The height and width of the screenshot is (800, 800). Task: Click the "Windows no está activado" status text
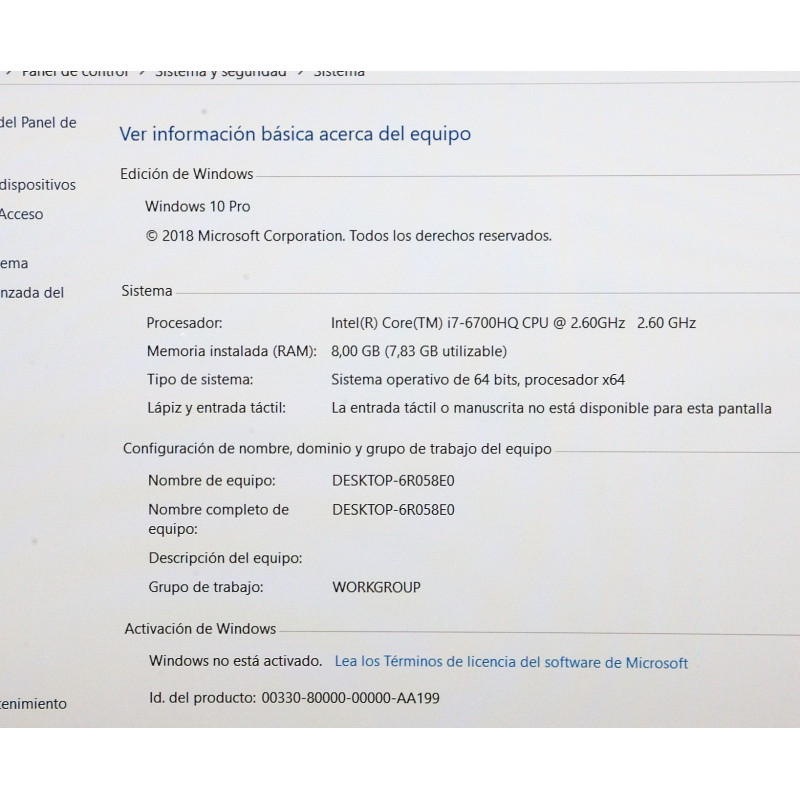pyautogui.click(x=235, y=661)
